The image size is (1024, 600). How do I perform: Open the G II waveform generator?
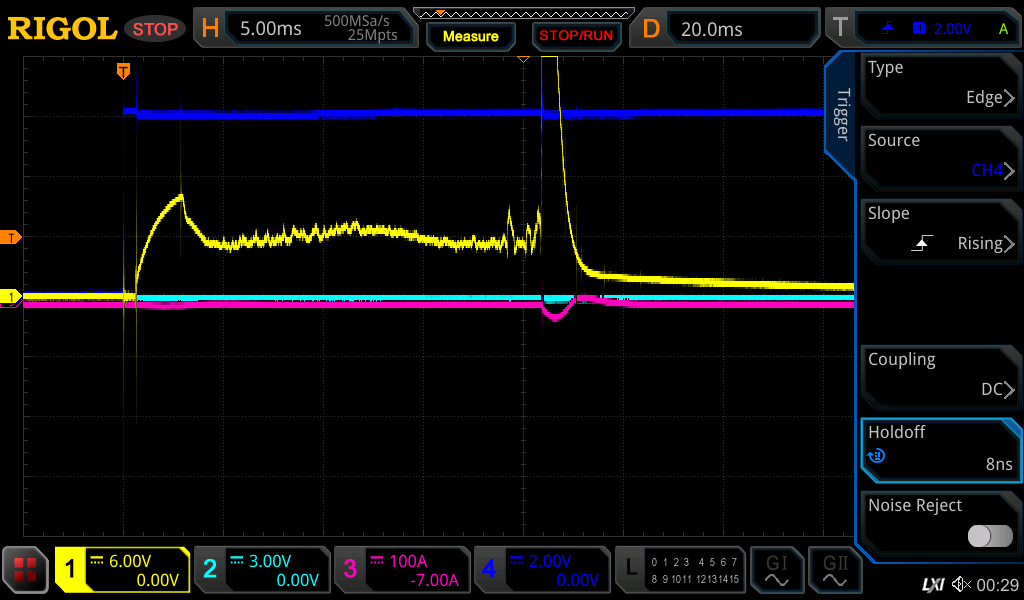click(835, 571)
